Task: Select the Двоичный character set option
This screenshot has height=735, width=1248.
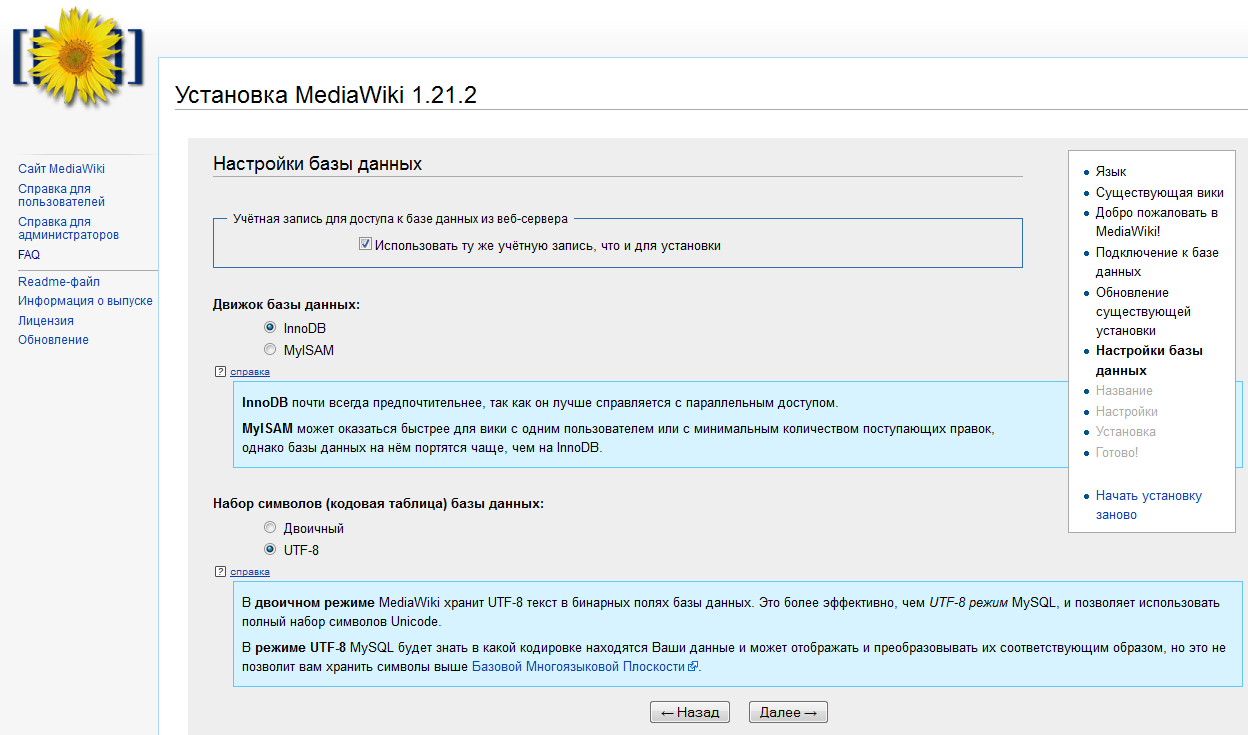Action: click(270, 527)
